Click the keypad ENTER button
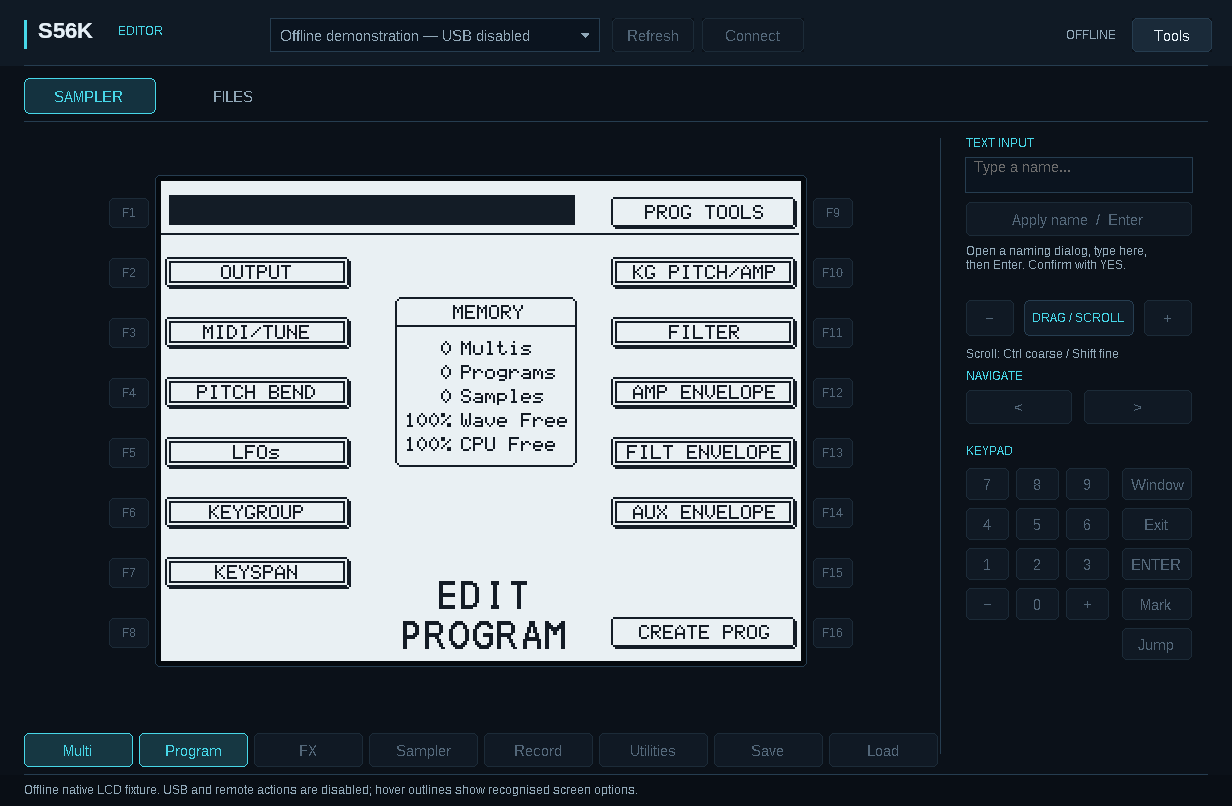The width and height of the screenshot is (1232, 806). pos(1157,564)
